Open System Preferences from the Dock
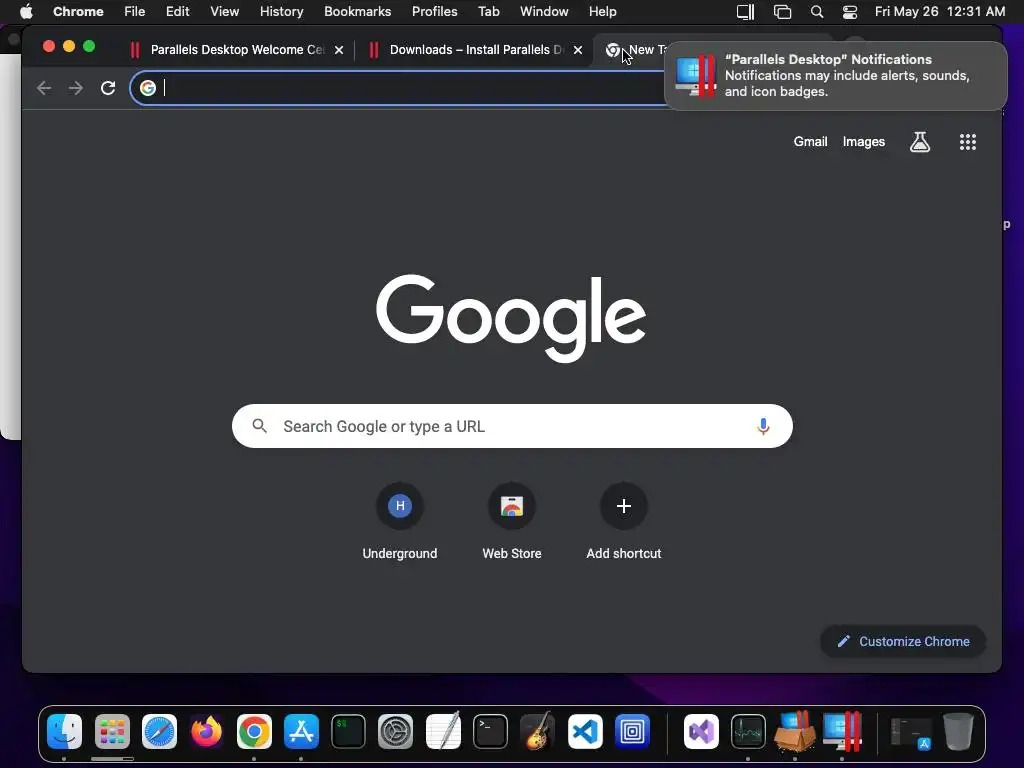This screenshot has height=768, width=1024. pyautogui.click(x=396, y=731)
